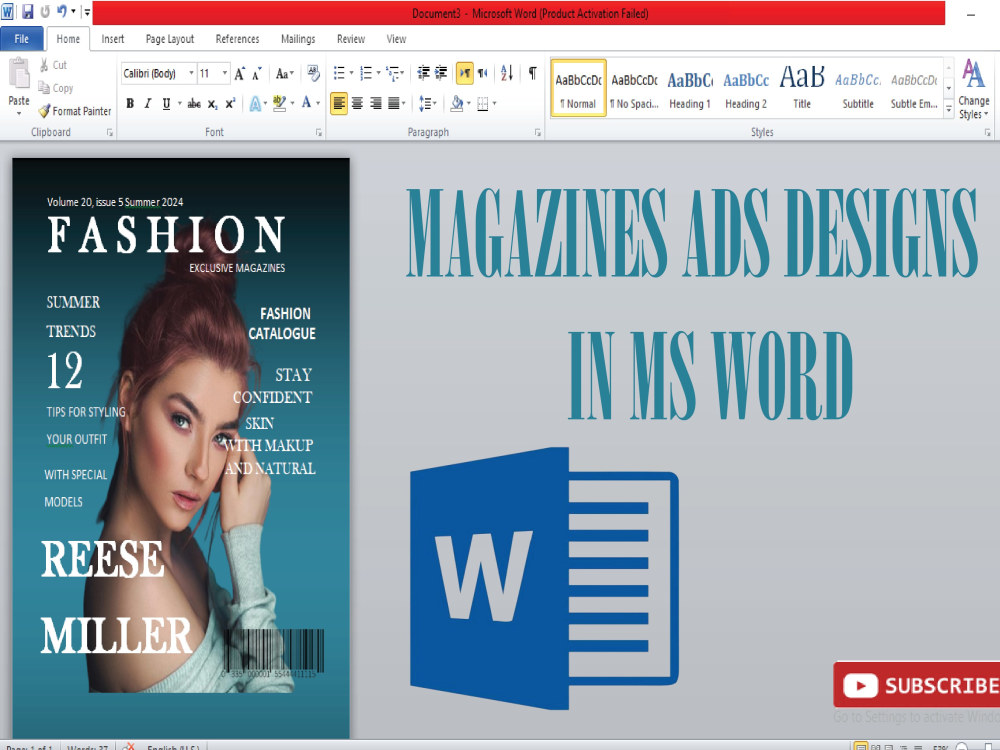Open the Paragraph dialog launcher
Viewport: 1000px width, 750px height.
pyautogui.click(x=538, y=133)
